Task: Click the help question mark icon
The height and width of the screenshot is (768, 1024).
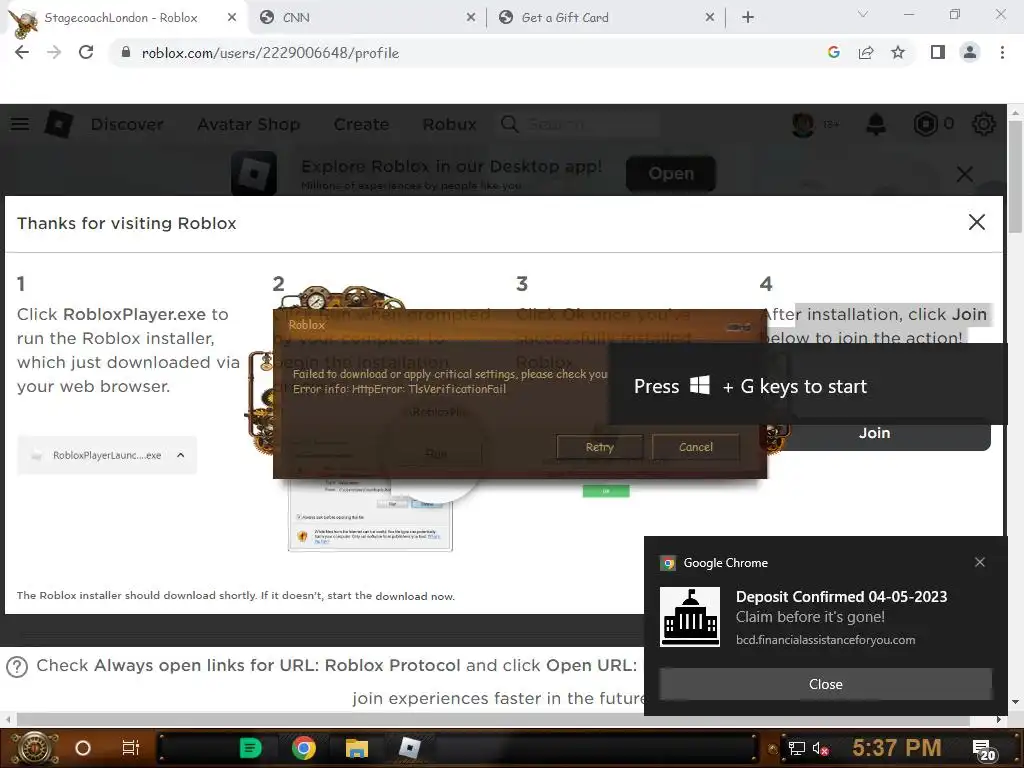Action: 17,667
